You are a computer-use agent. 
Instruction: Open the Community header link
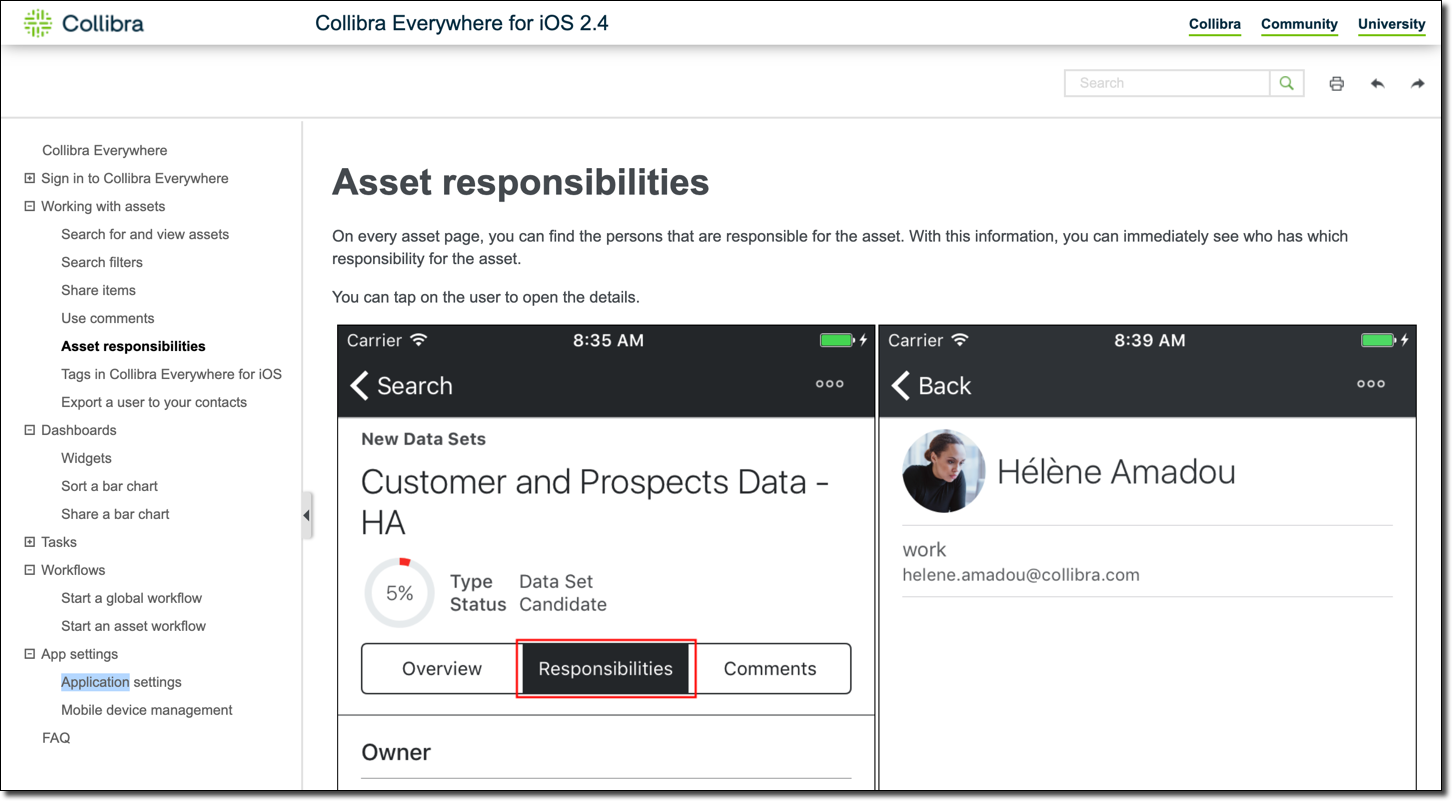1299,24
